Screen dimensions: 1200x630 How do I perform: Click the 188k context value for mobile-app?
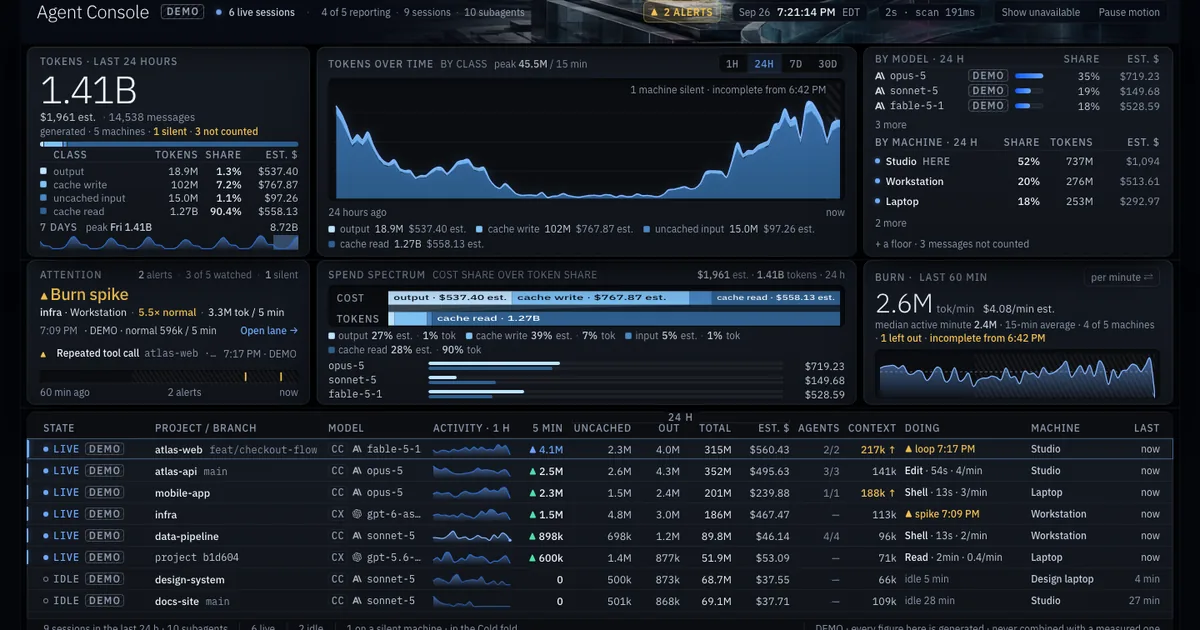[x=878, y=493]
